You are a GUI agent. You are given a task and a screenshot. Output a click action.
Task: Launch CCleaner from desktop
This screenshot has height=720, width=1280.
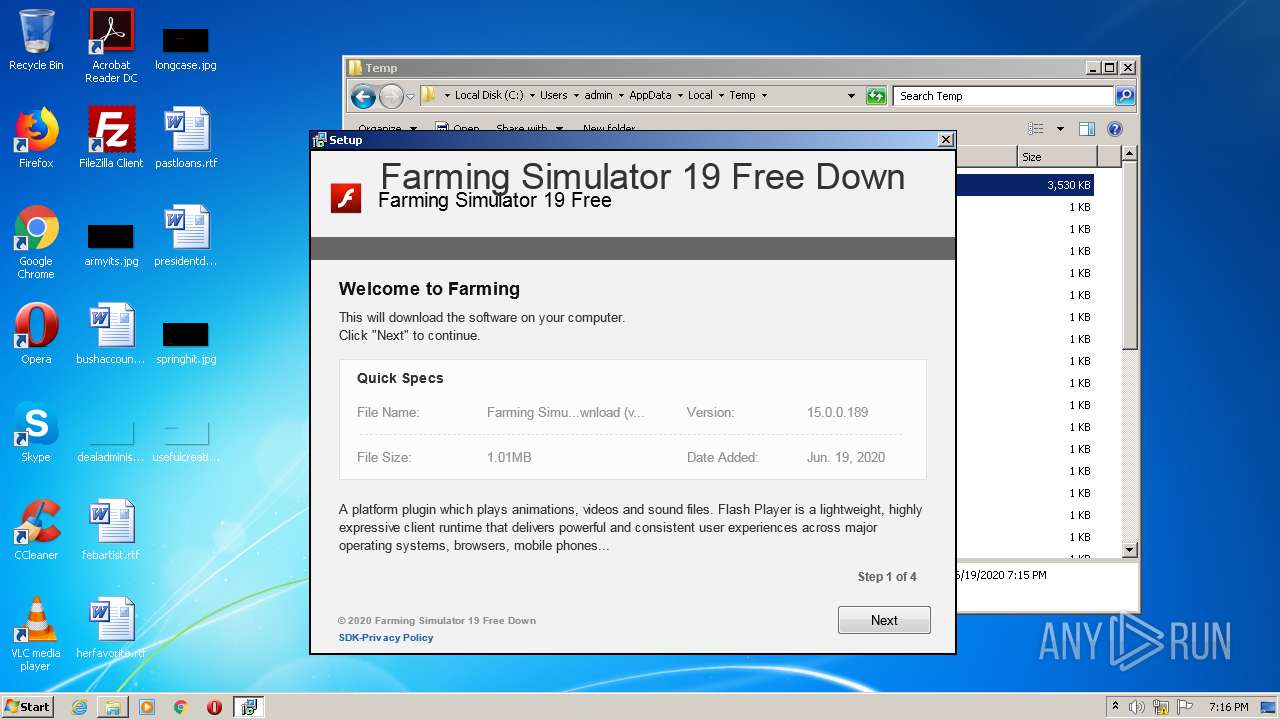point(36,530)
